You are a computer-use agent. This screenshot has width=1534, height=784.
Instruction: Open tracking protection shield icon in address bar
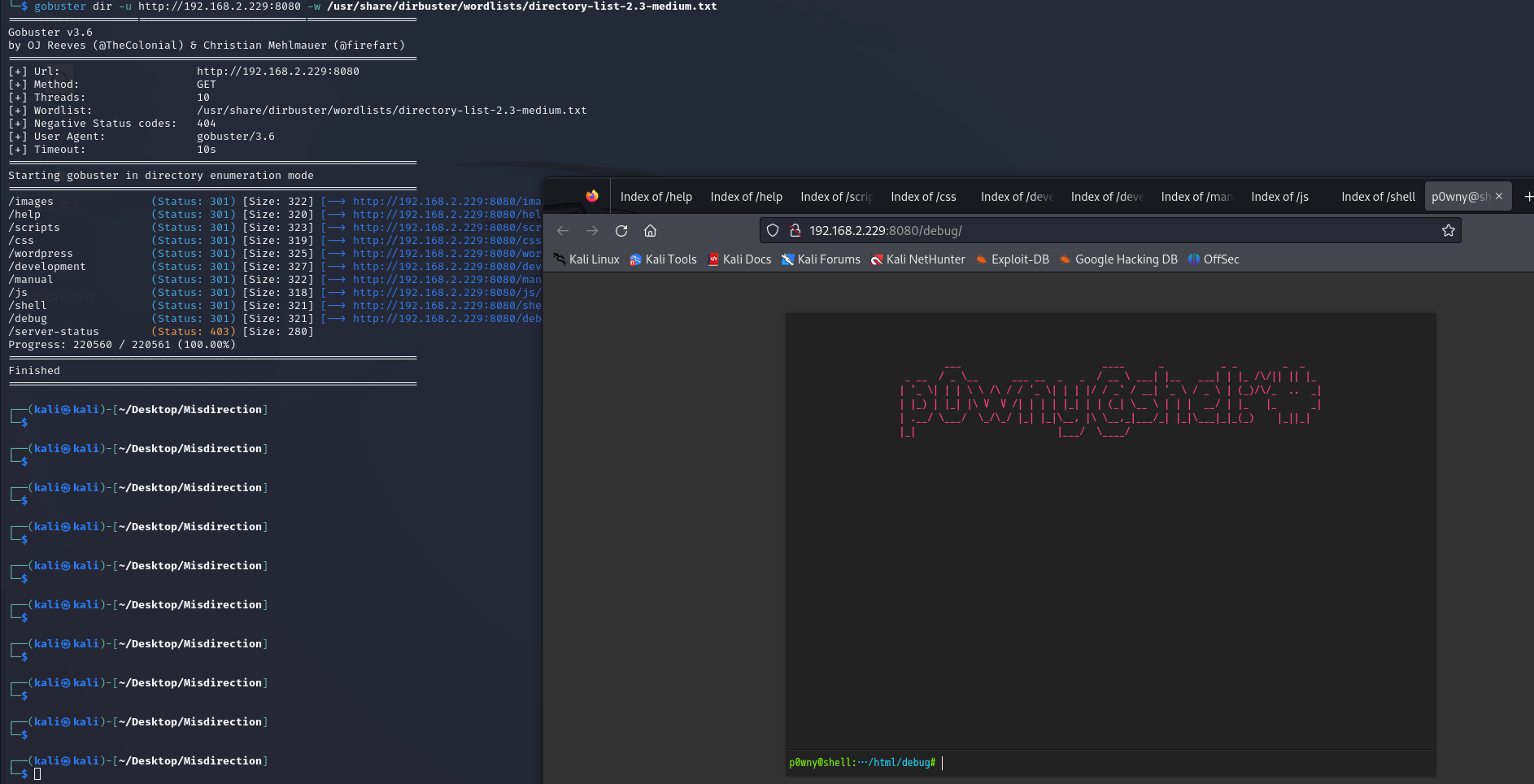[x=773, y=231]
